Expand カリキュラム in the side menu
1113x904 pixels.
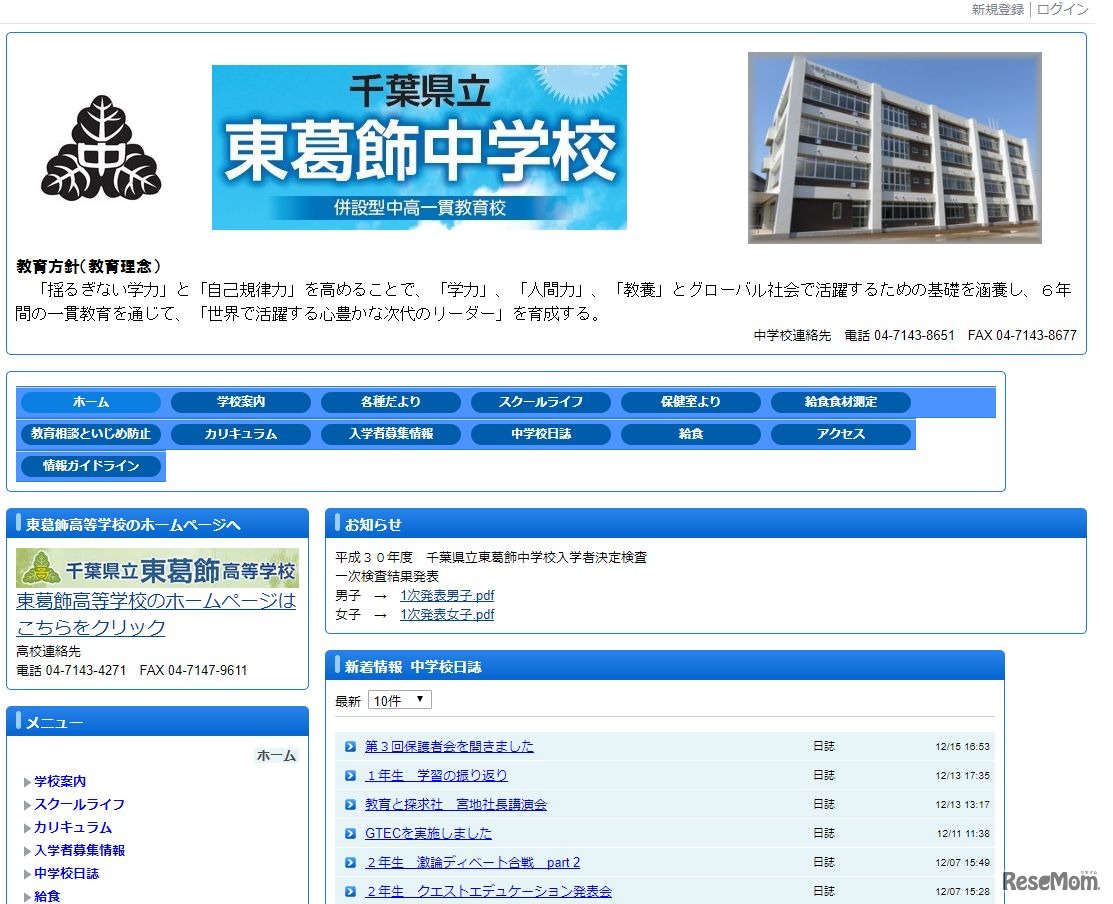[72, 827]
